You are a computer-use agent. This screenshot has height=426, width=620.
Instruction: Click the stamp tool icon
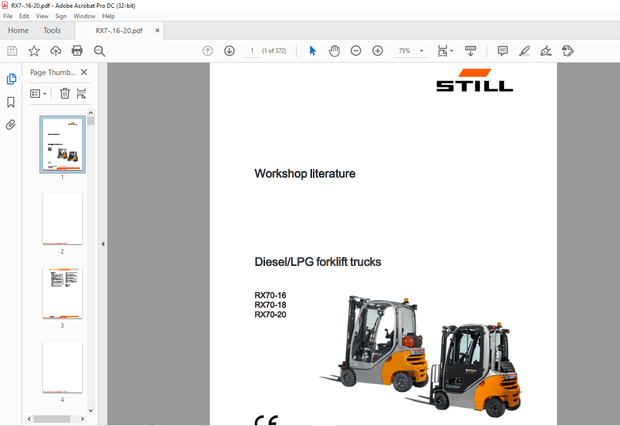tap(568, 51)
